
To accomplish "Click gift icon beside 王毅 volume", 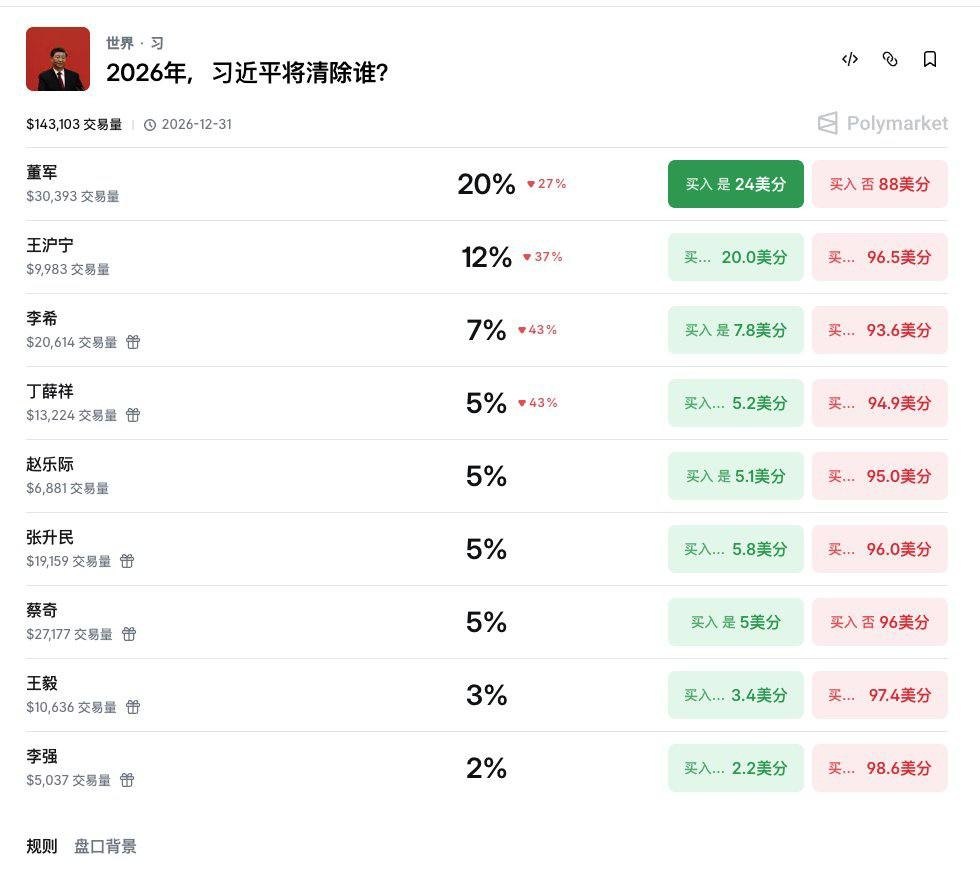I will click(x=133, y=707).
